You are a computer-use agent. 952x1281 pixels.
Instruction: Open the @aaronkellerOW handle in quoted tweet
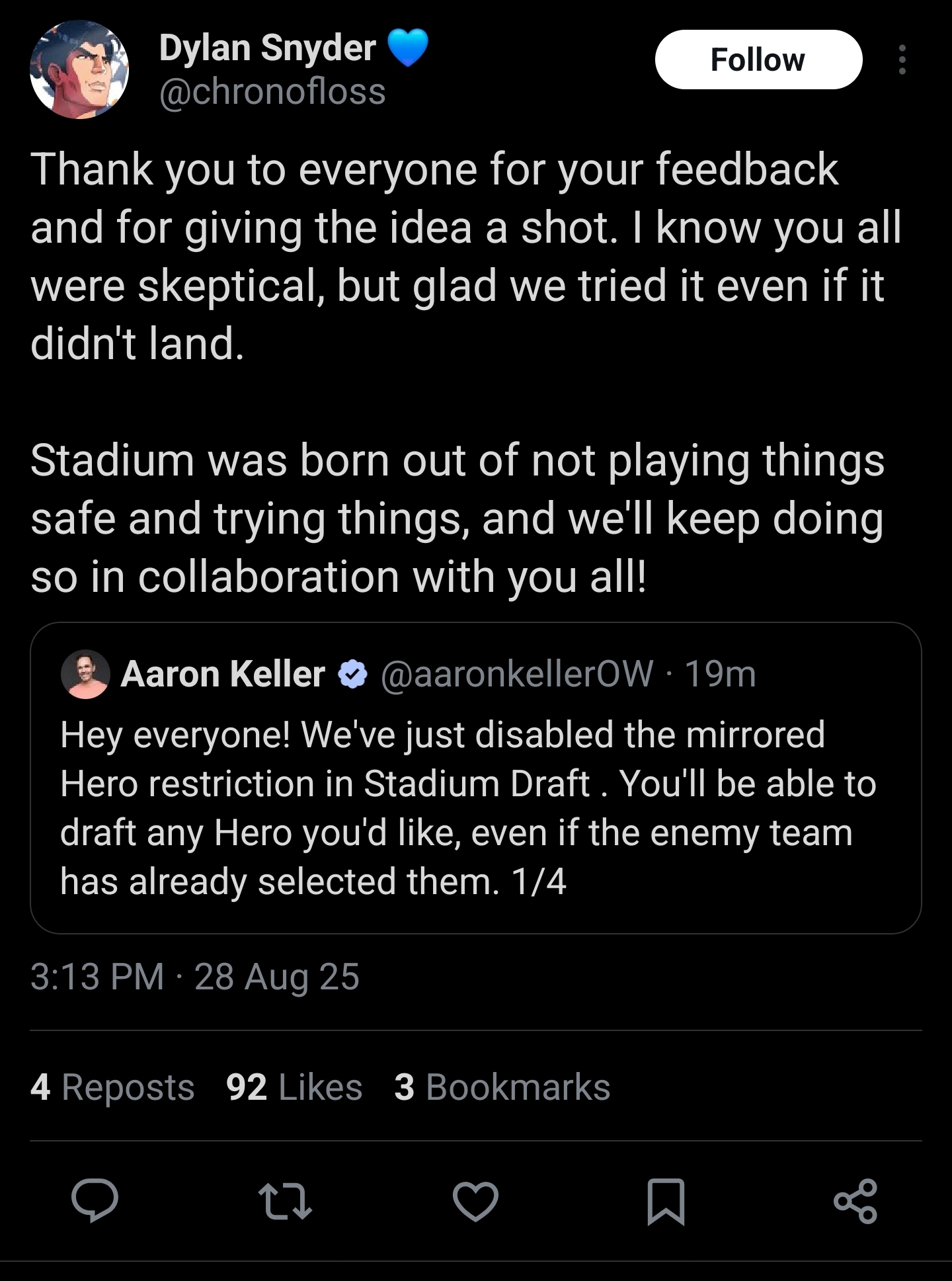click(516, 674)
